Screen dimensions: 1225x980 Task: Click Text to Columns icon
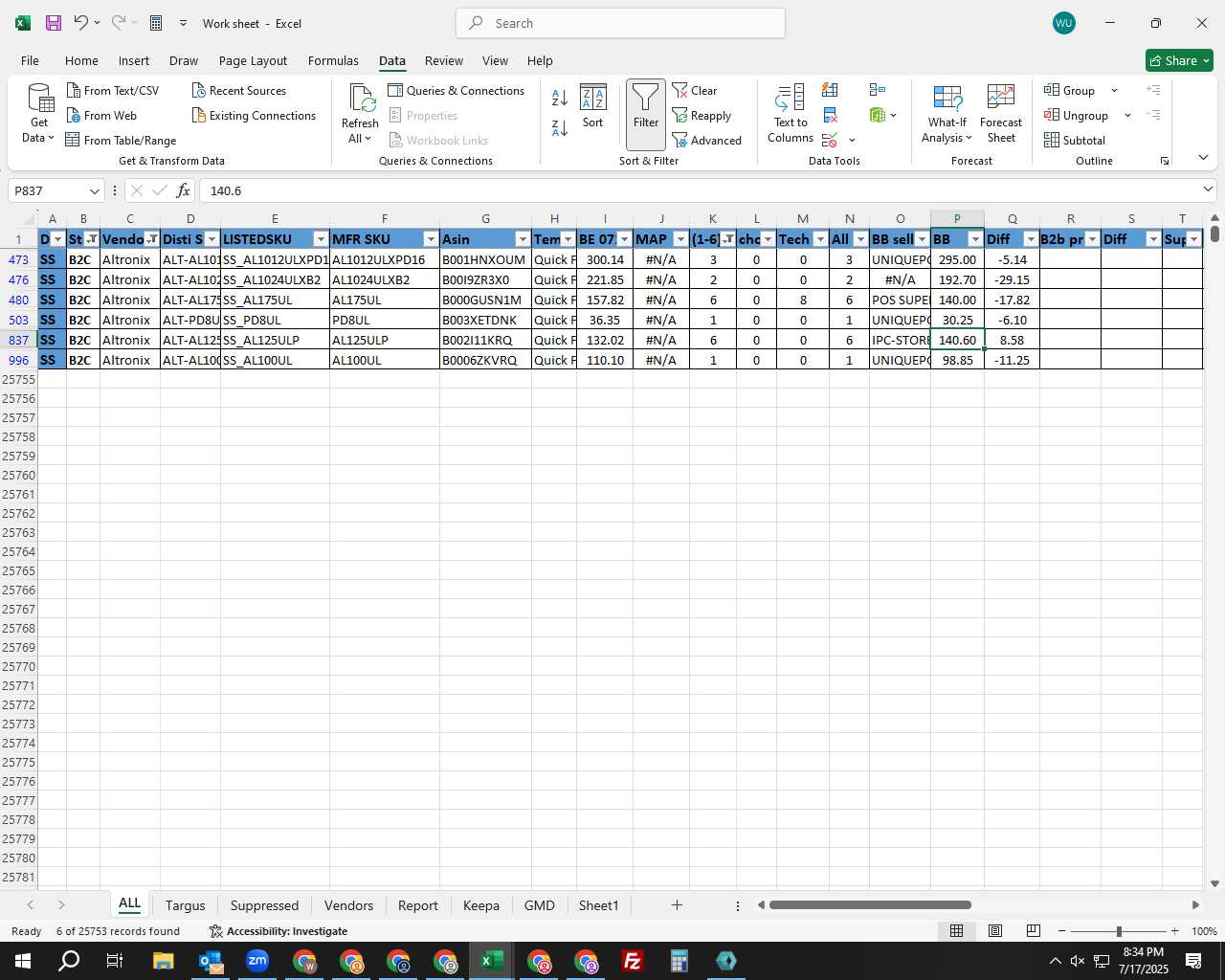[791, 98]
